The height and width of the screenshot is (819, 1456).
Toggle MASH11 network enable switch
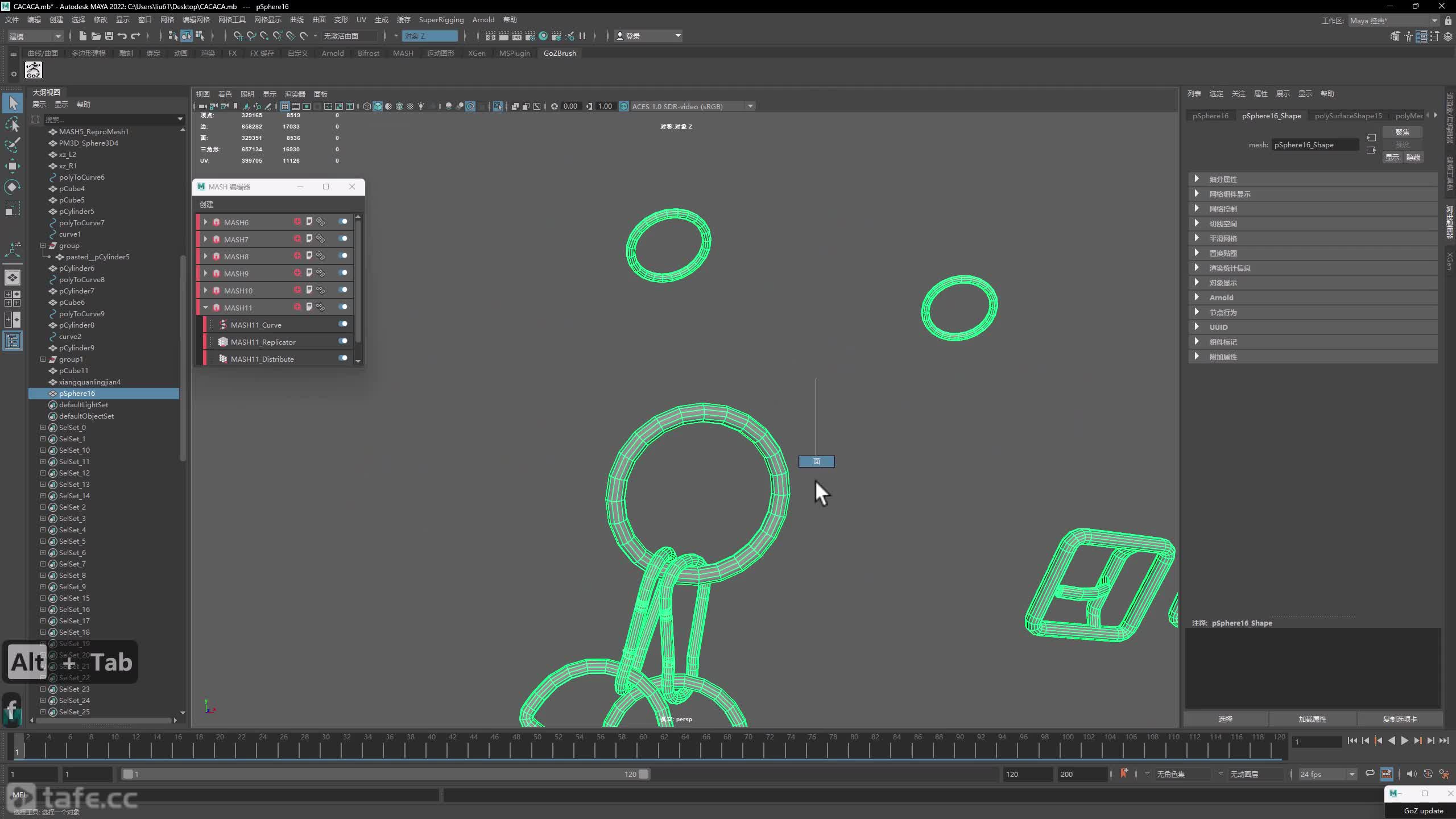(343, 307)
